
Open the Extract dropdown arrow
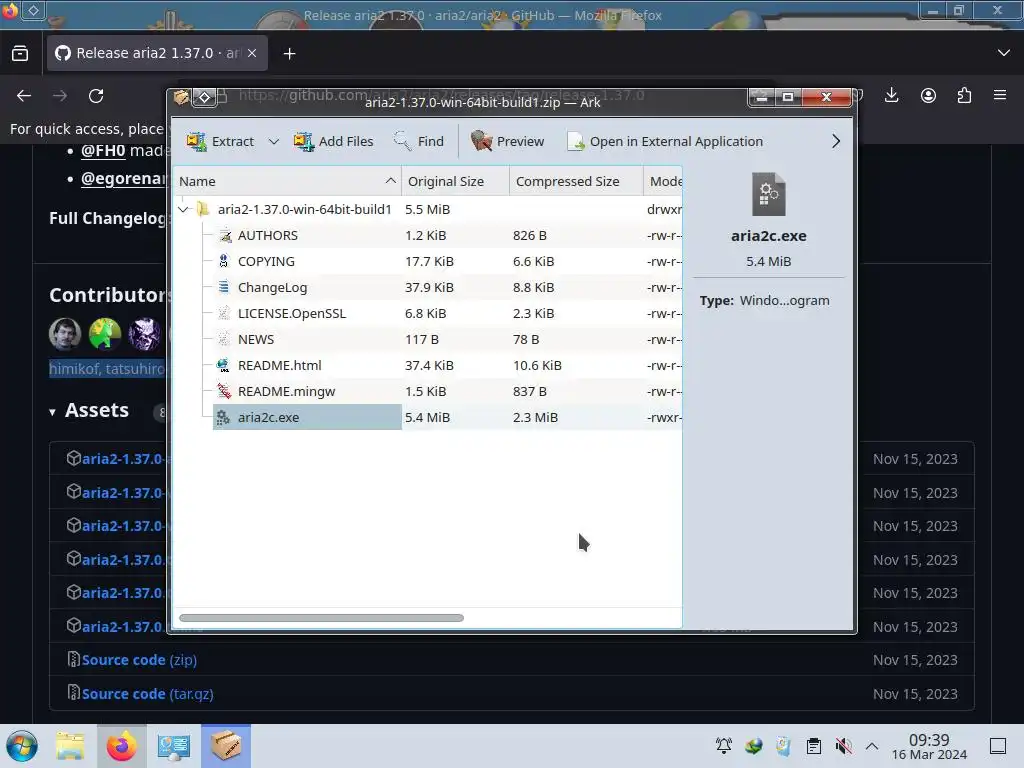tap(274, 141)
